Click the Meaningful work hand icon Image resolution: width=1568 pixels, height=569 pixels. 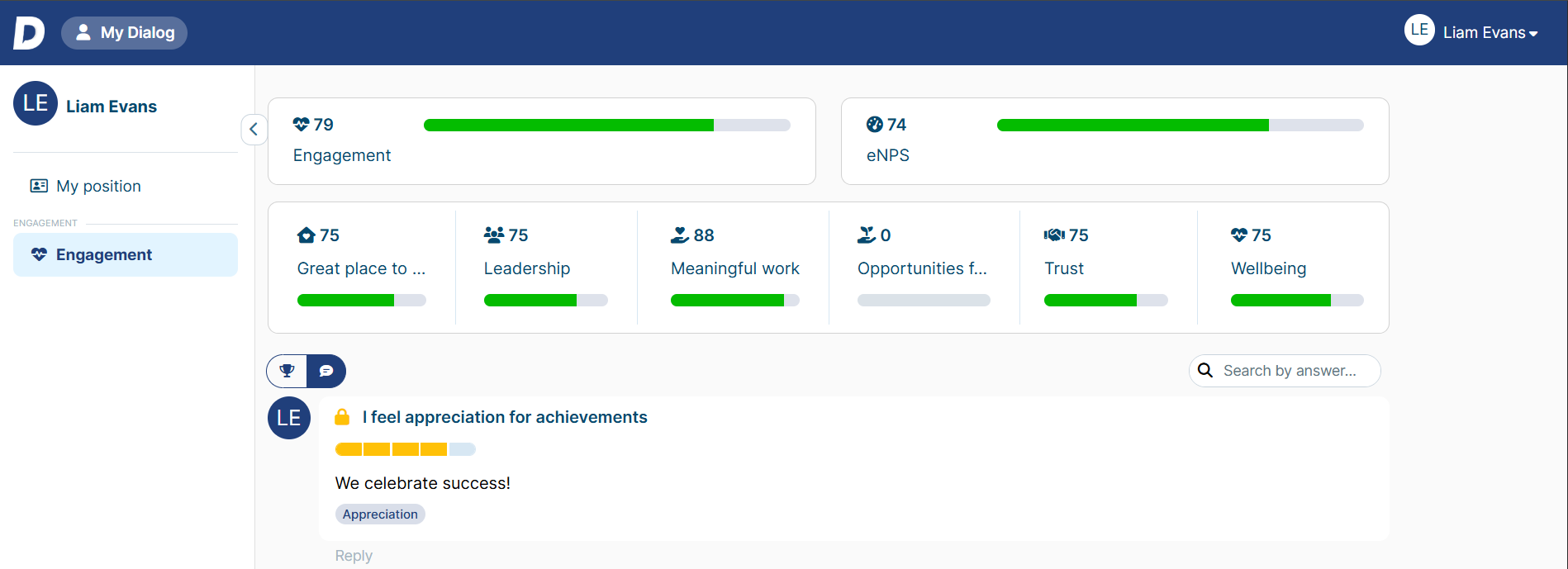pyautogui.click(x=680, y=235)
